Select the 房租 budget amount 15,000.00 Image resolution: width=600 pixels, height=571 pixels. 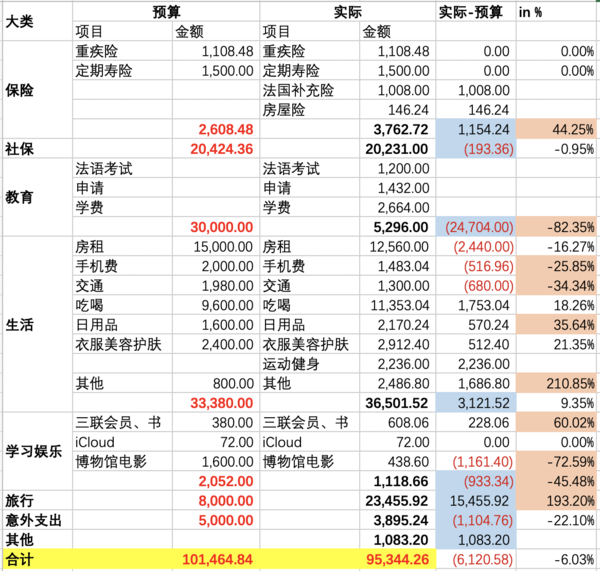(x=216, y=246)
